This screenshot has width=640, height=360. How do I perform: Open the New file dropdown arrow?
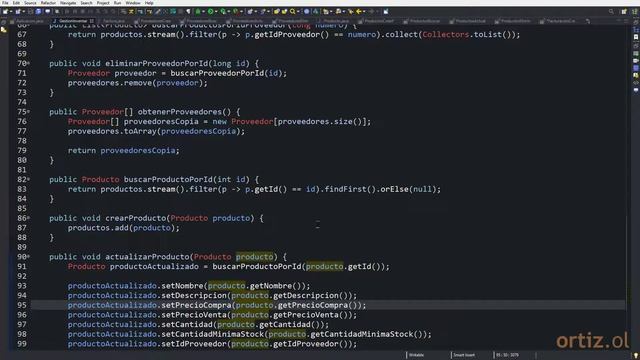coord(11,11)
